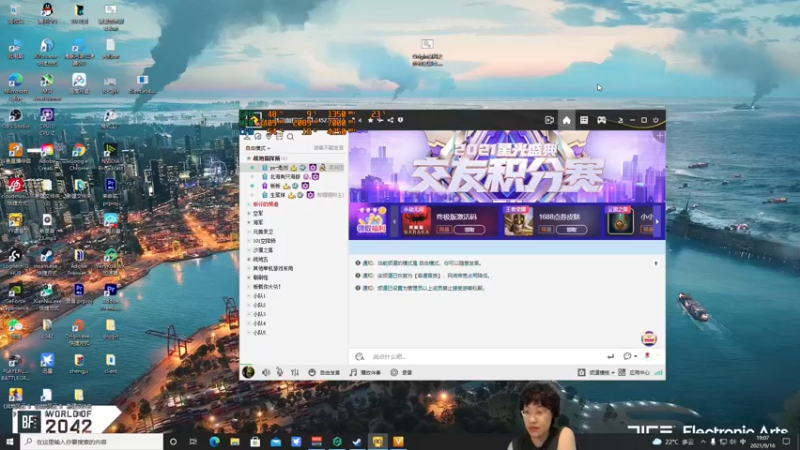Screen dimensions: 800x450
Task: Open the Windows Start menu
Action: pyautogui.click(x=10, y=441)
